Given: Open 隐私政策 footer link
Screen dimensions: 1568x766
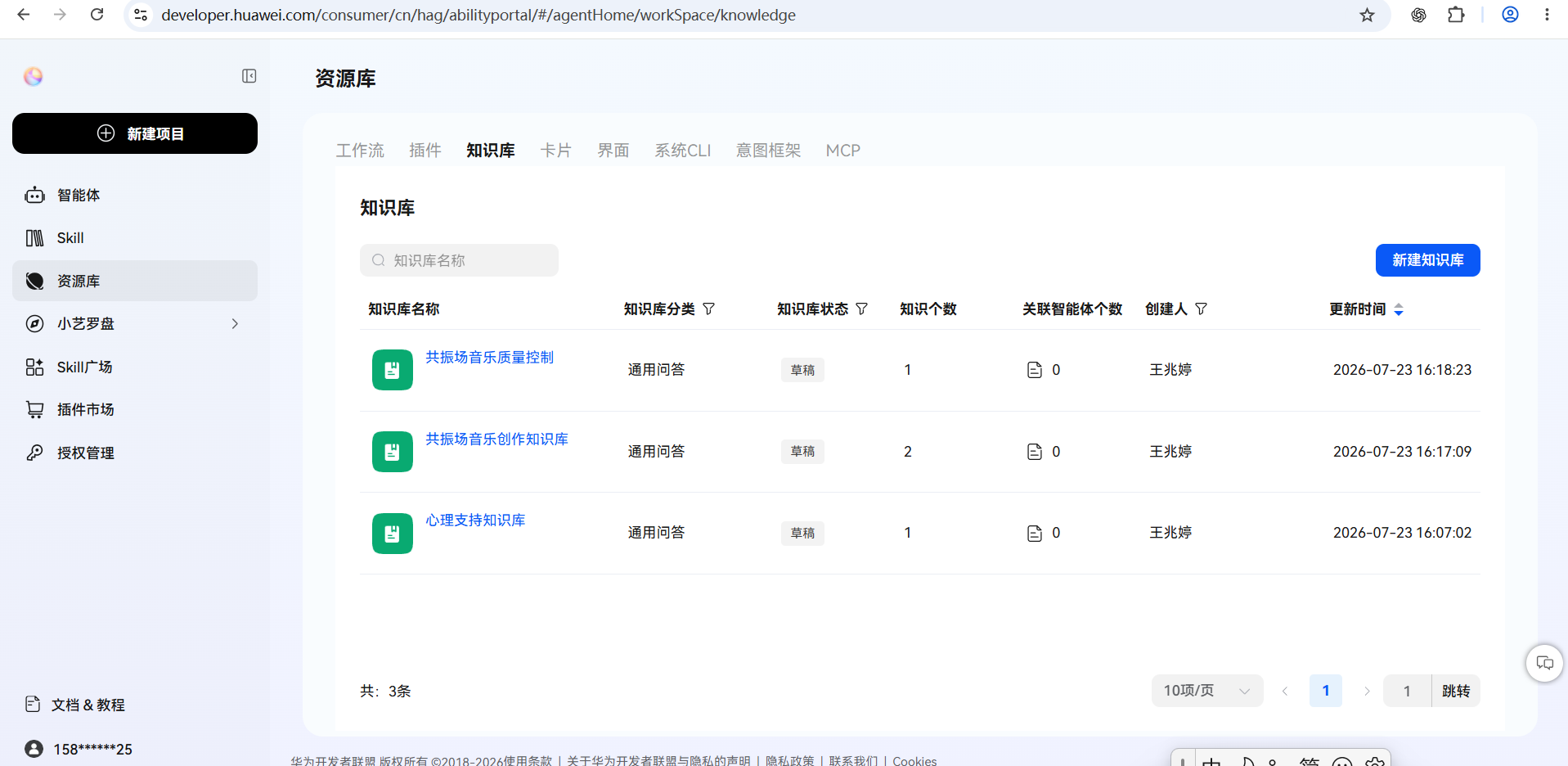Looking at the screenshot, I should pyautogui.click(x=790, y=760).
